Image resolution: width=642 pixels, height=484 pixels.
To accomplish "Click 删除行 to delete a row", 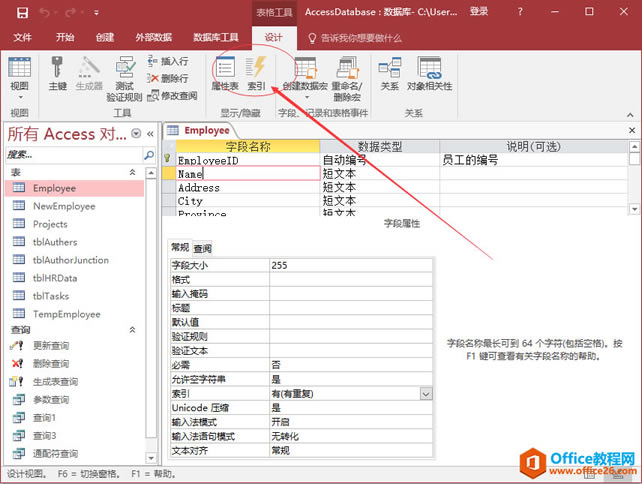I will (x=168, y=78).
